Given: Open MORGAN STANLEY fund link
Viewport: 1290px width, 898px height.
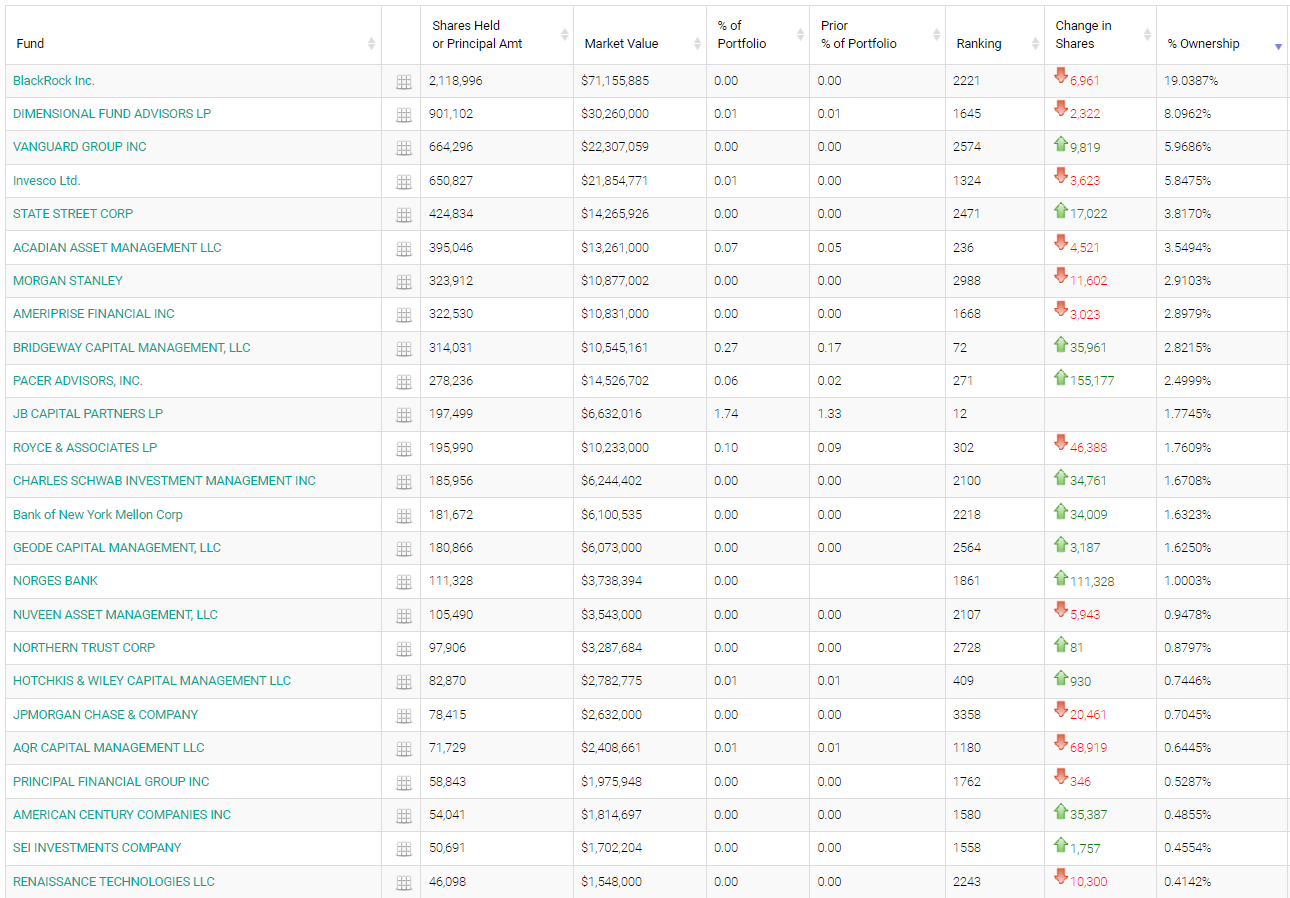Looking at the screenshot, I should 68,280.
